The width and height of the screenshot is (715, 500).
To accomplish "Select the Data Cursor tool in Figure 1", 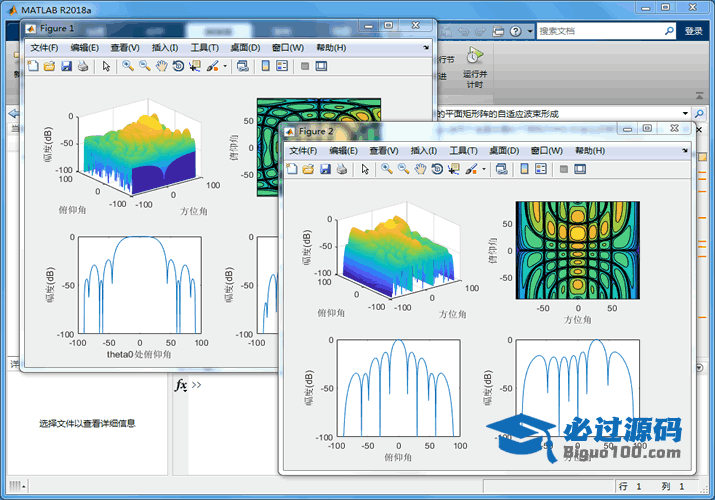I will point(195,66).
